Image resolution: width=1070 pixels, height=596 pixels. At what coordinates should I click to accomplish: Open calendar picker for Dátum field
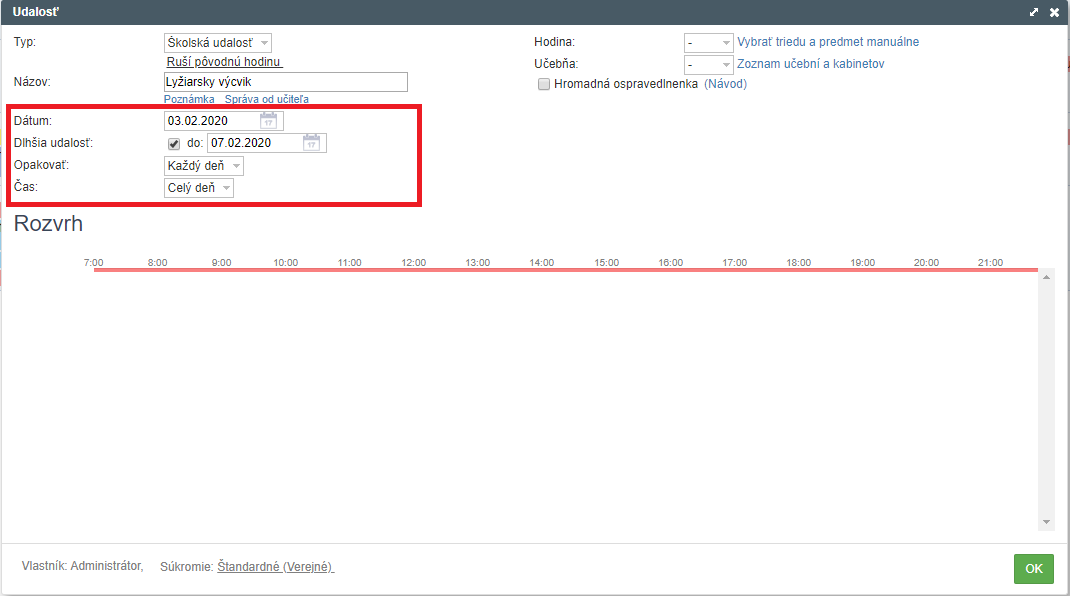click(269, 121)
